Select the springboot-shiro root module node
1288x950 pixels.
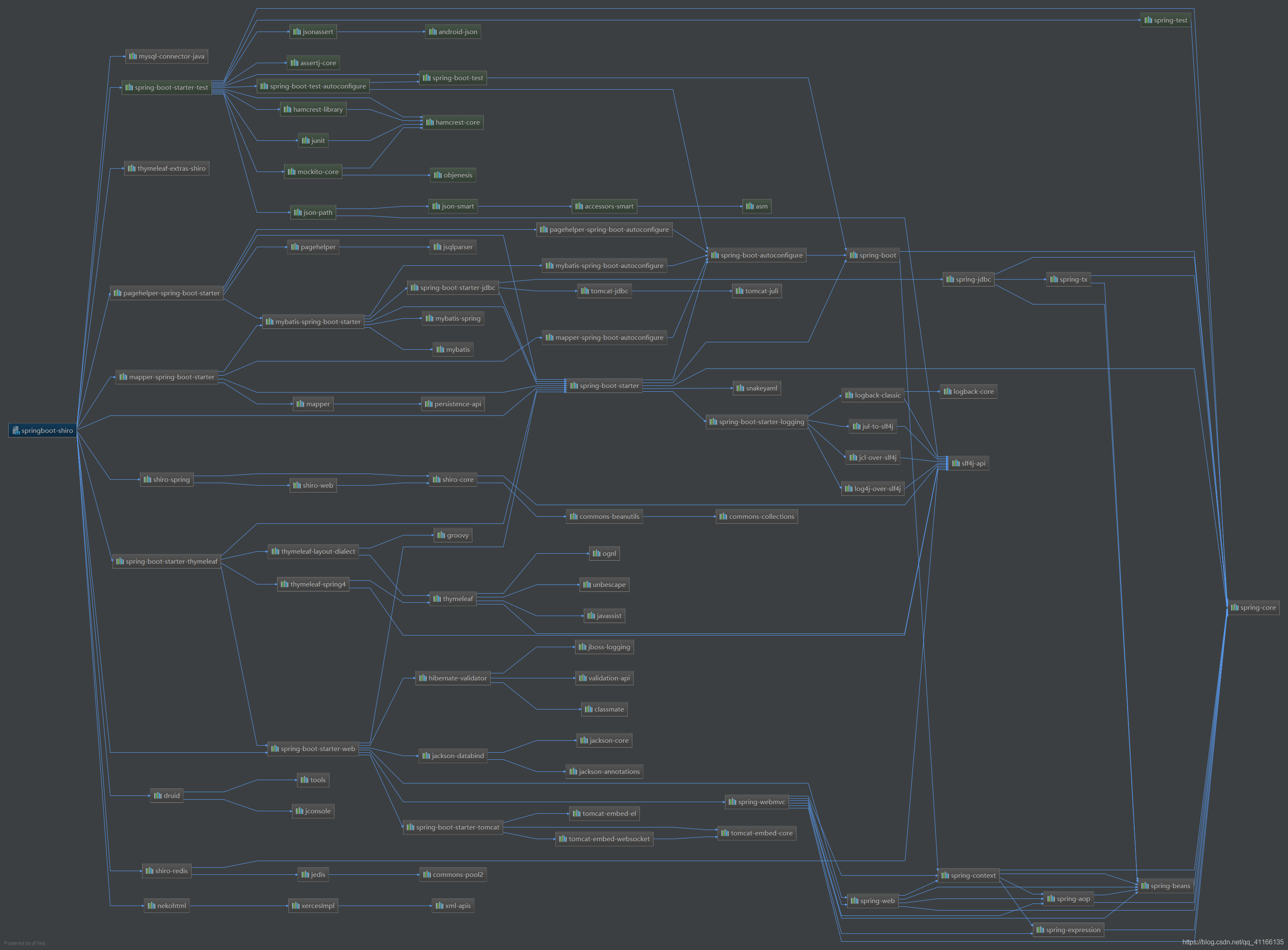coord(42,430)
